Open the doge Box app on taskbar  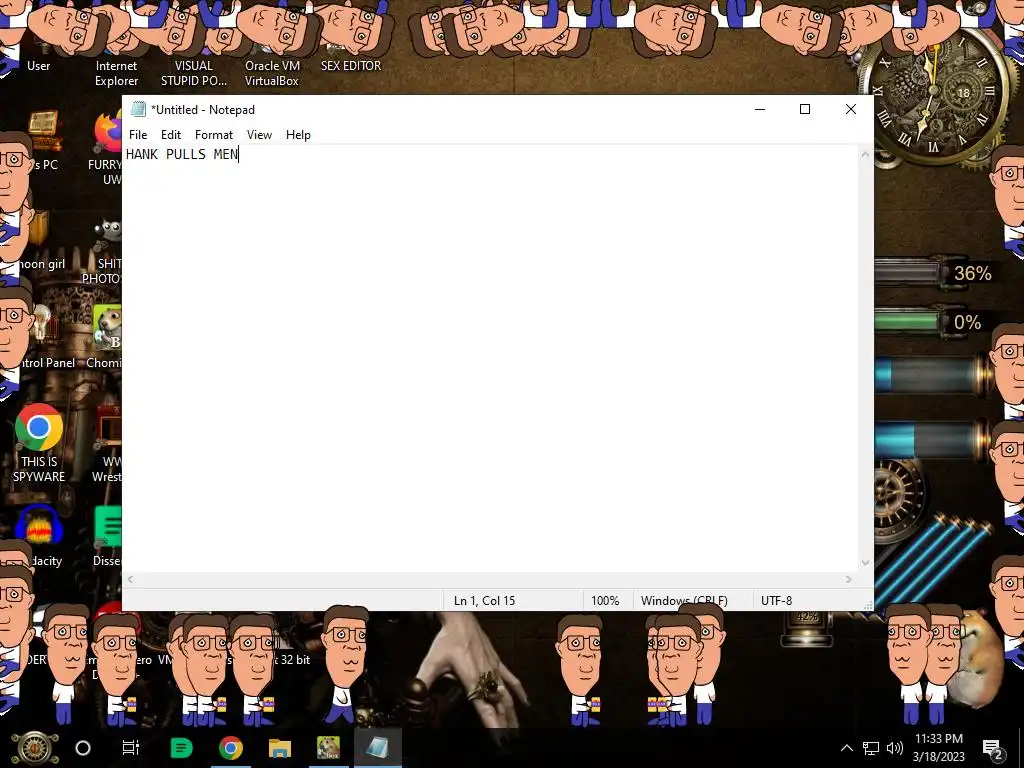[328, 748]
